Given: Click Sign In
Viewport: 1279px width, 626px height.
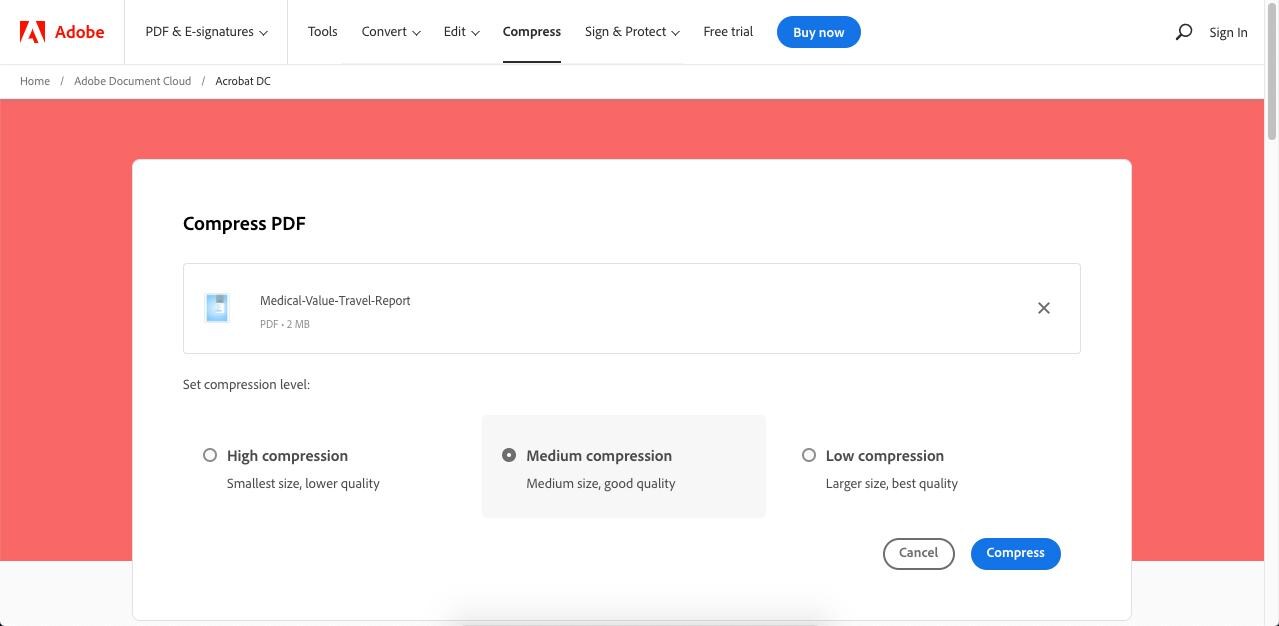Looking at the screenshot, I should click(x=1228, y=31).
